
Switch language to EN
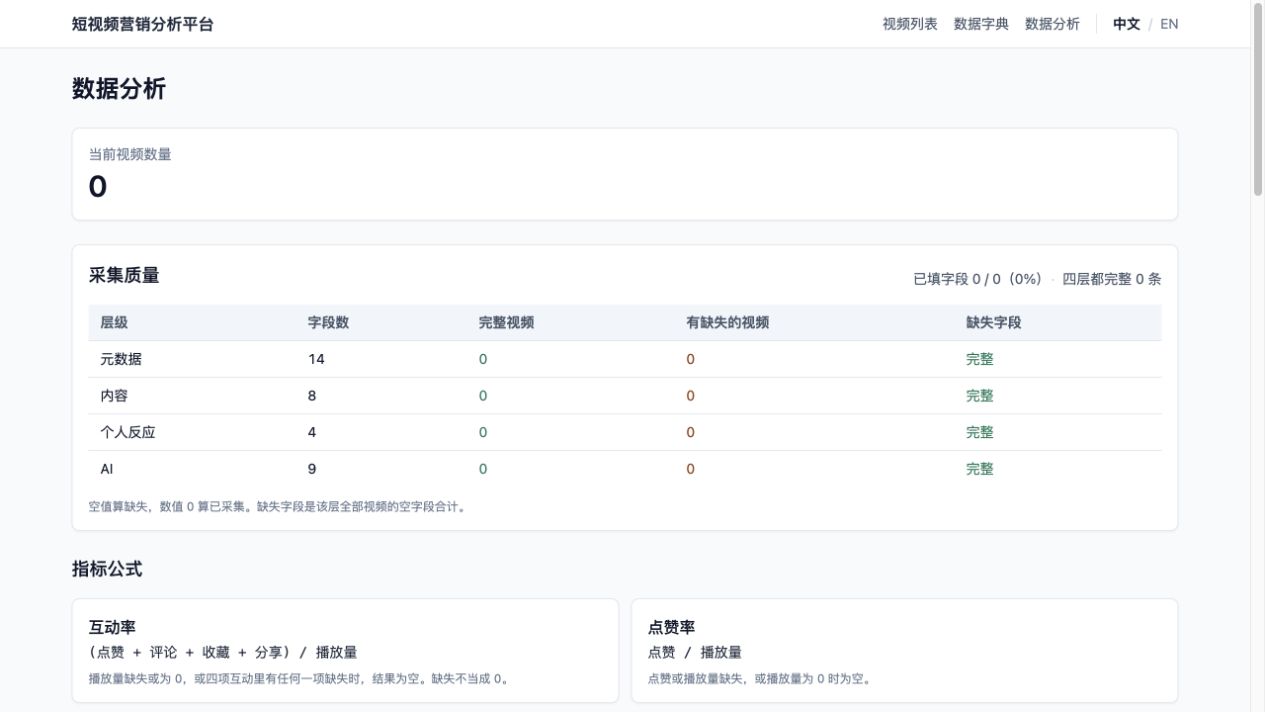coord(1169,24)
